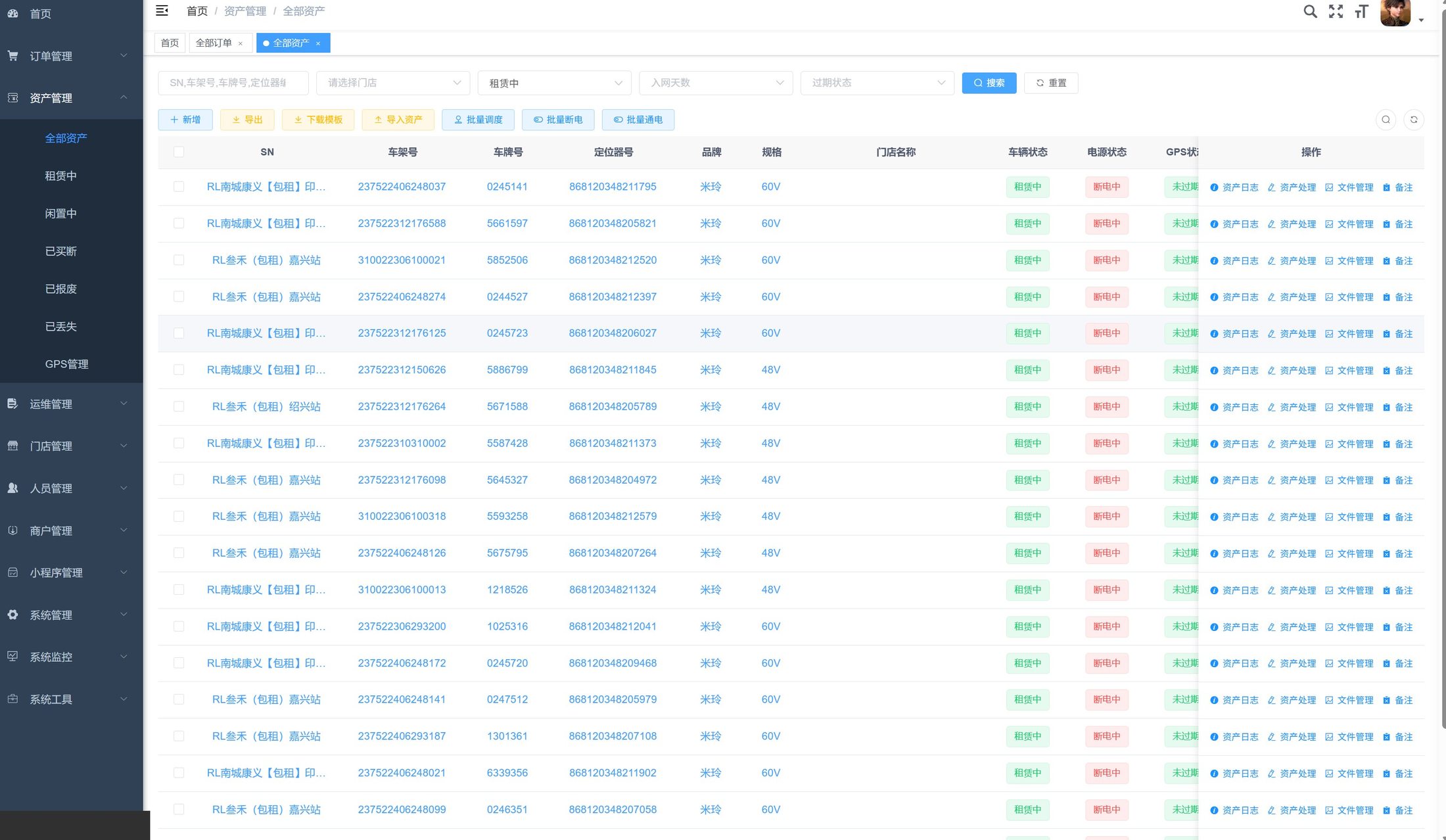Click the 门店管理 sidebar menu
1446x840 pixels.
(71, 446)
